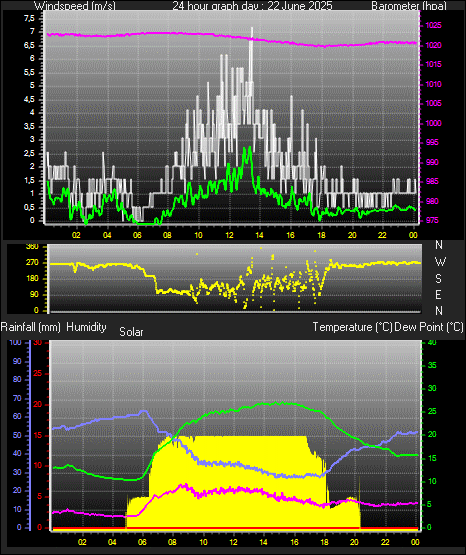This screenshot has width=466, height=555.
Task: Click the 06 hour label under the windspeed graph
Action: point(137,235)
